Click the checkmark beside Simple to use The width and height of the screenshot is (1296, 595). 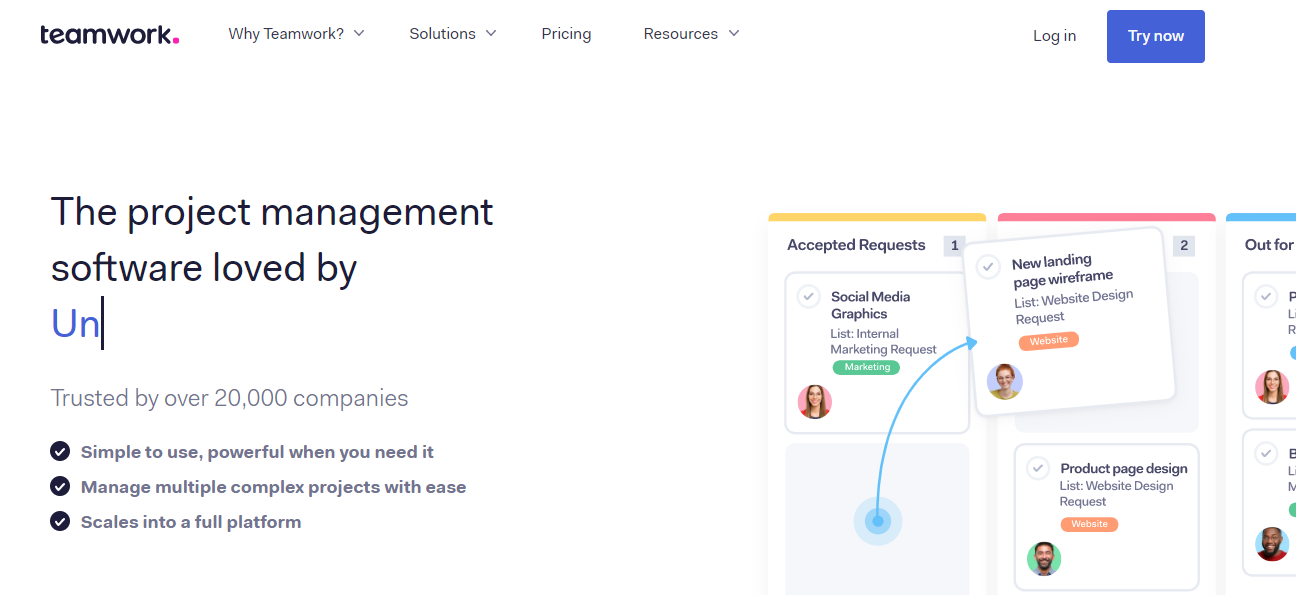(60, 452)
